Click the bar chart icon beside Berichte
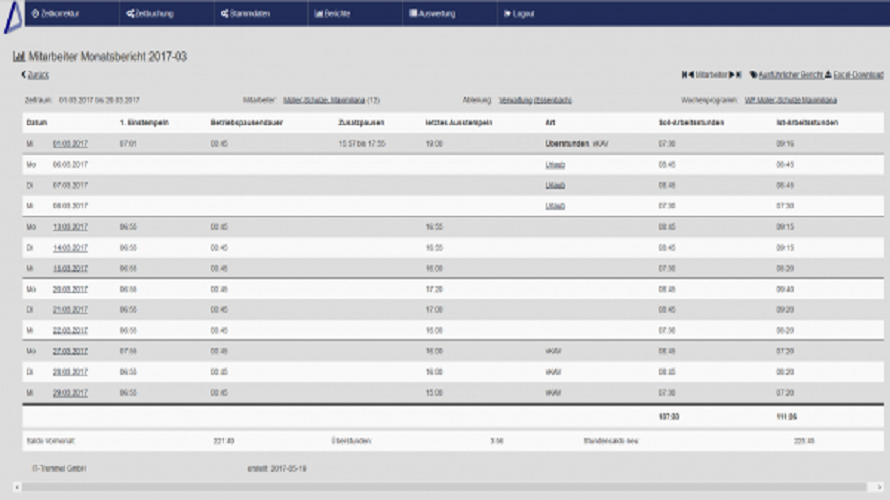The height and width of the screenshot is (500, 890). [318, 14]
